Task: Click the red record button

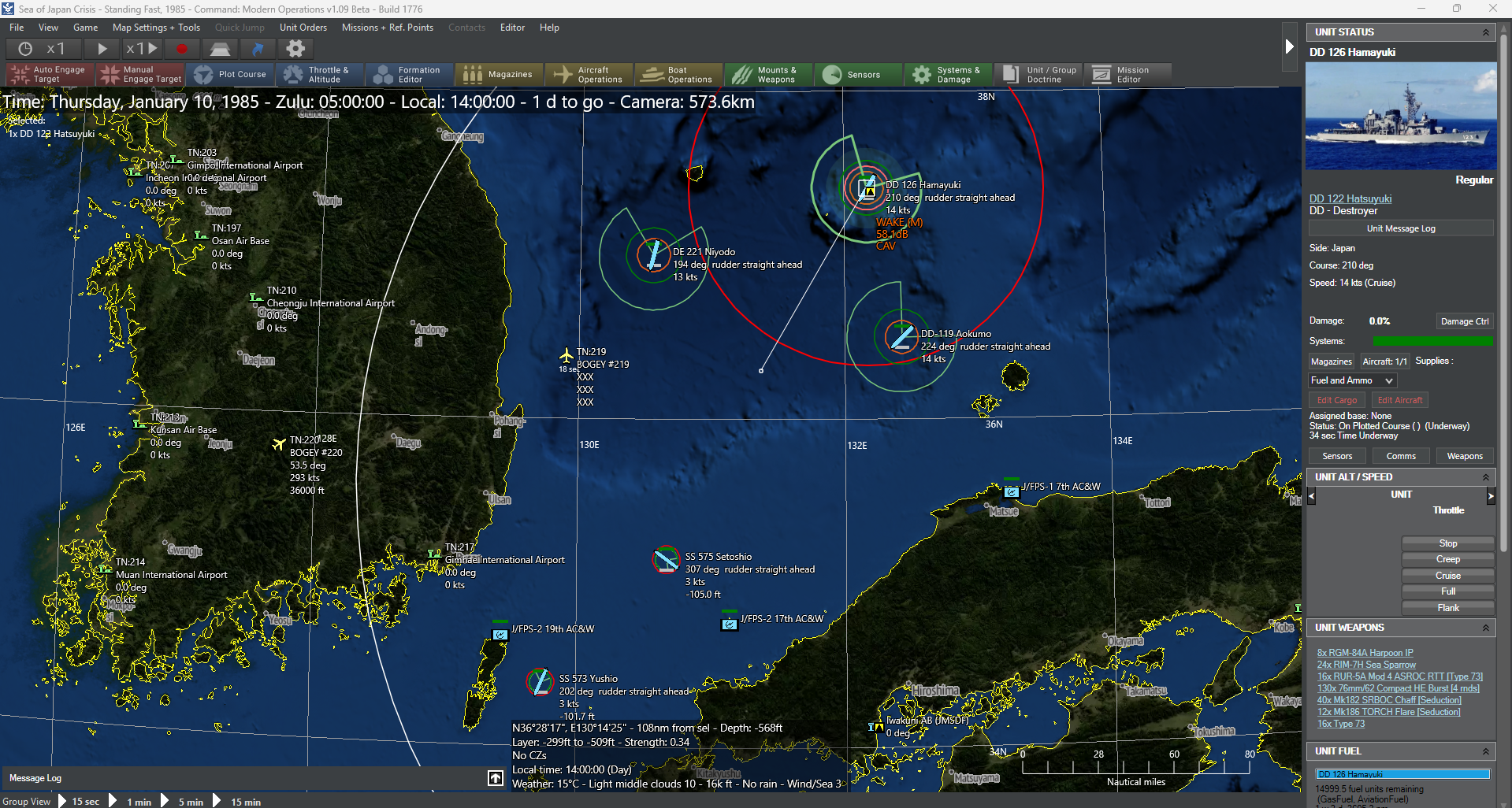Action: [182, 49]
